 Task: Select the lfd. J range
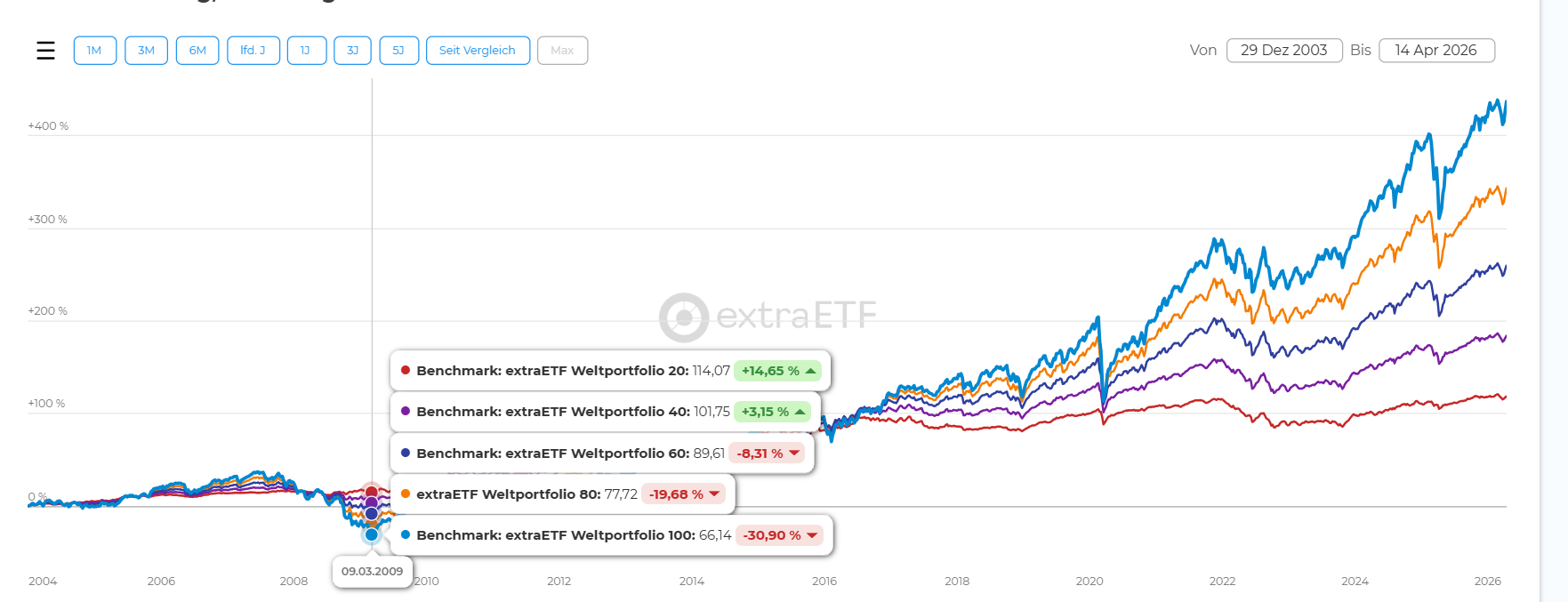[x=253, y=51]
